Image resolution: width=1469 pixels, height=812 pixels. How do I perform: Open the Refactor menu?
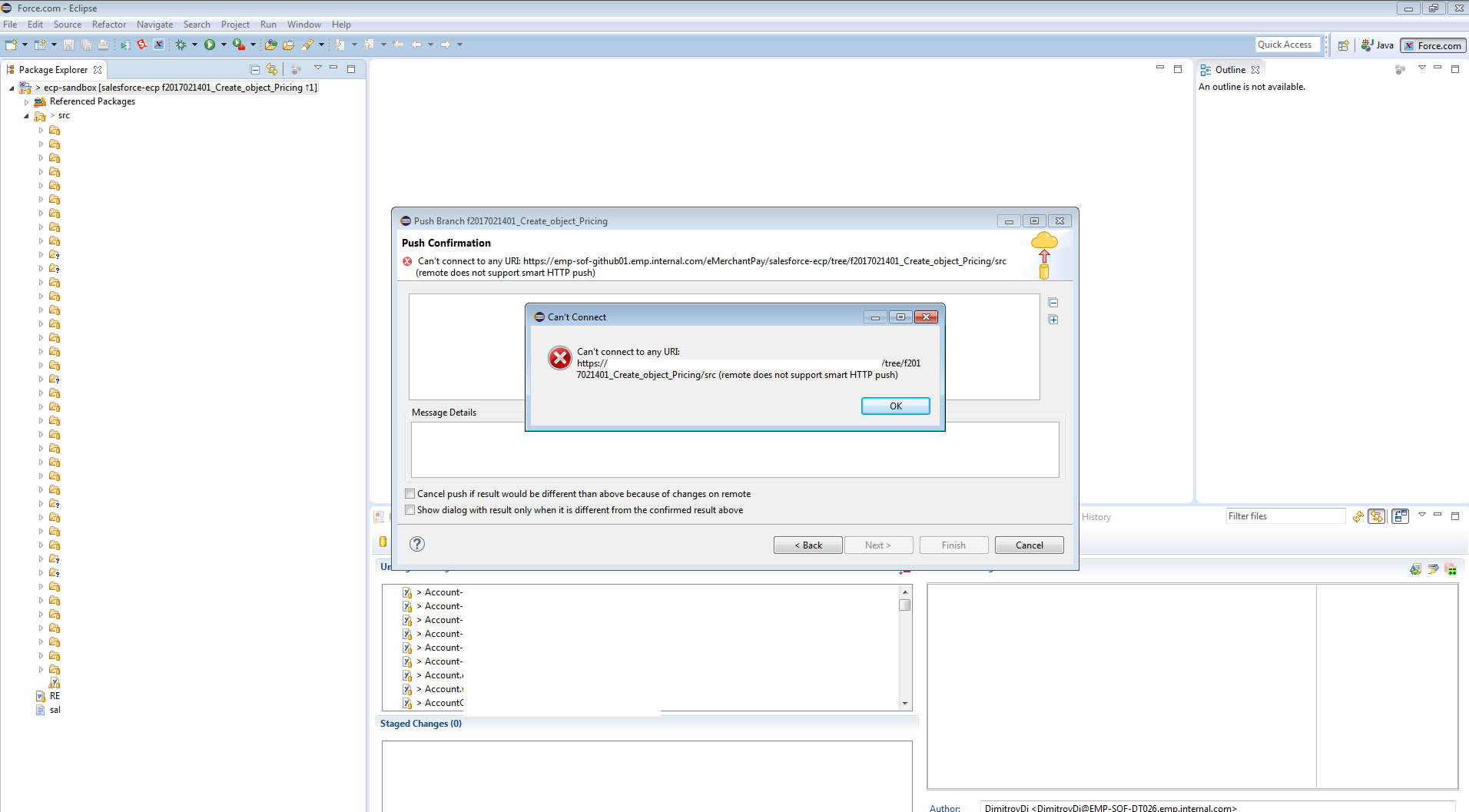[109, 25]
